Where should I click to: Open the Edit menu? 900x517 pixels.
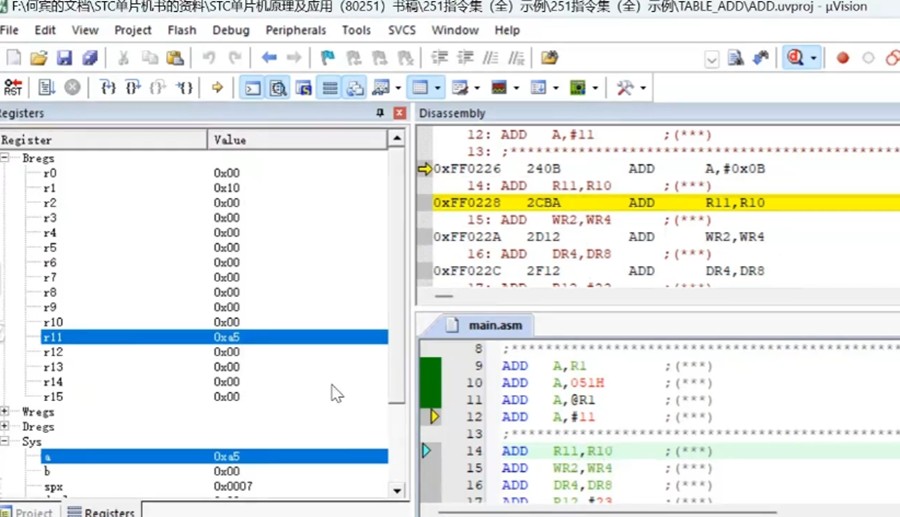coord(45,30)
